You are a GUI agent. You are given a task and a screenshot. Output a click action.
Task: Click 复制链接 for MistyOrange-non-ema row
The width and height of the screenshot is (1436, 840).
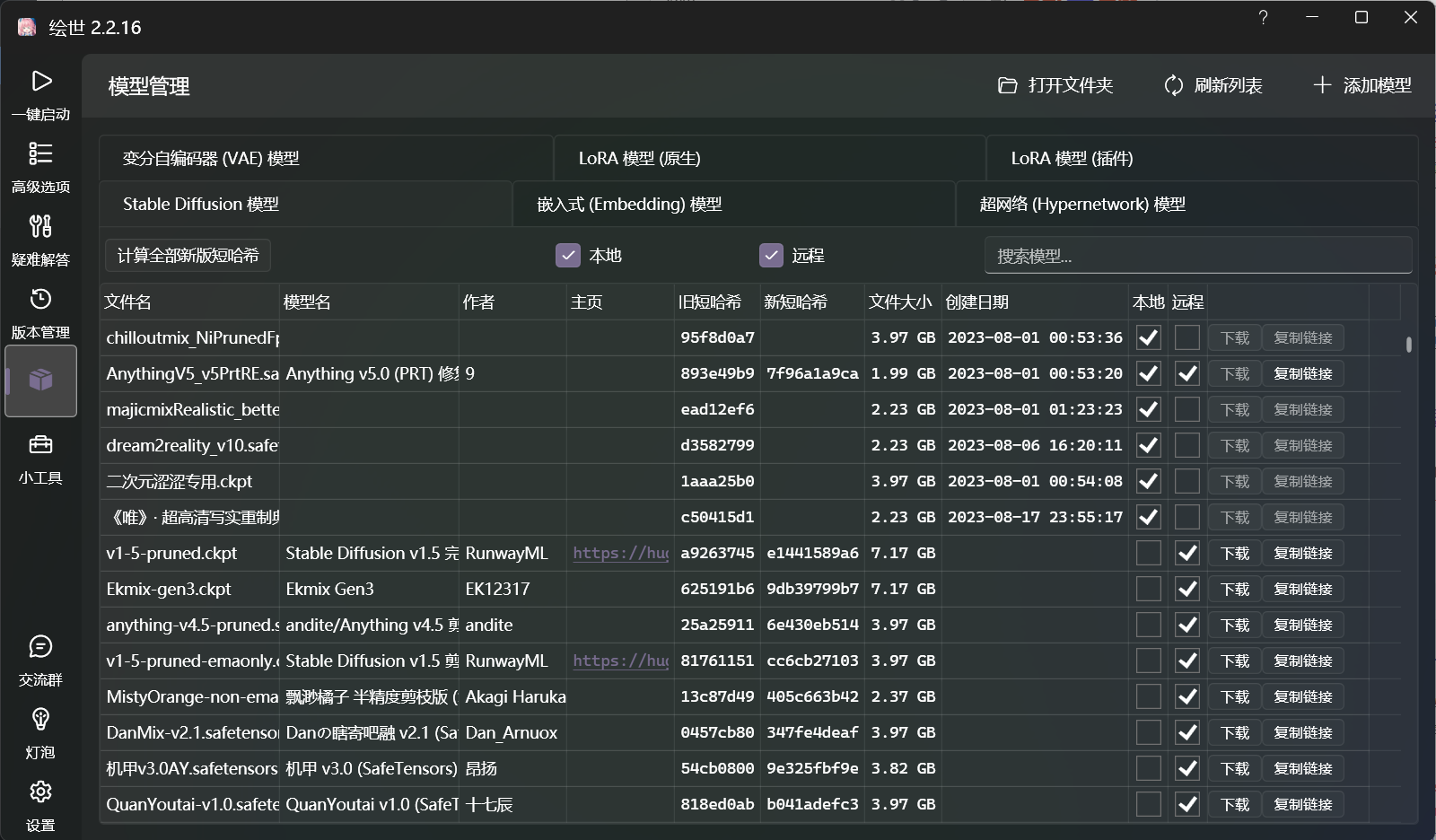[1303, 696]
